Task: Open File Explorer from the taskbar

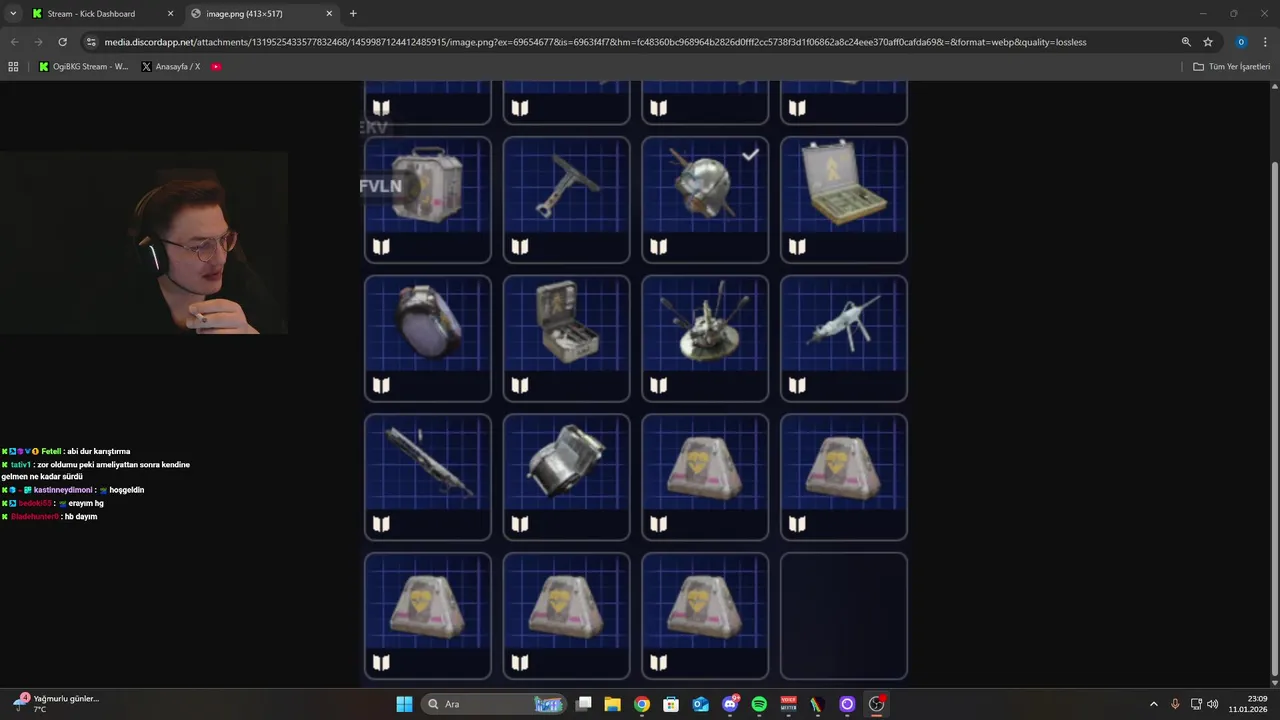Action: click(613, 704)
